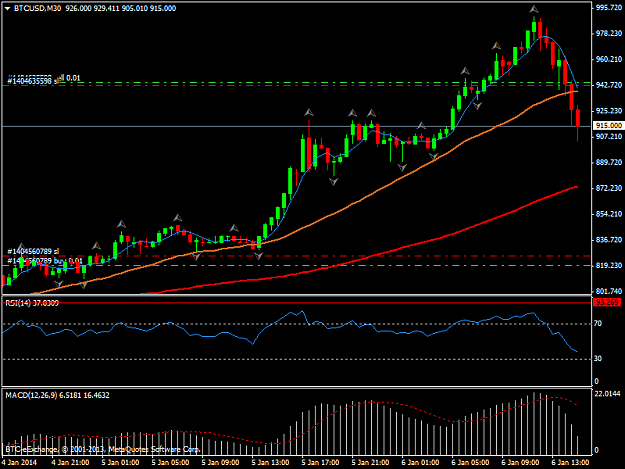Select the 978.230 price axis label
The image size is (625, 469).
pos(609,33)
